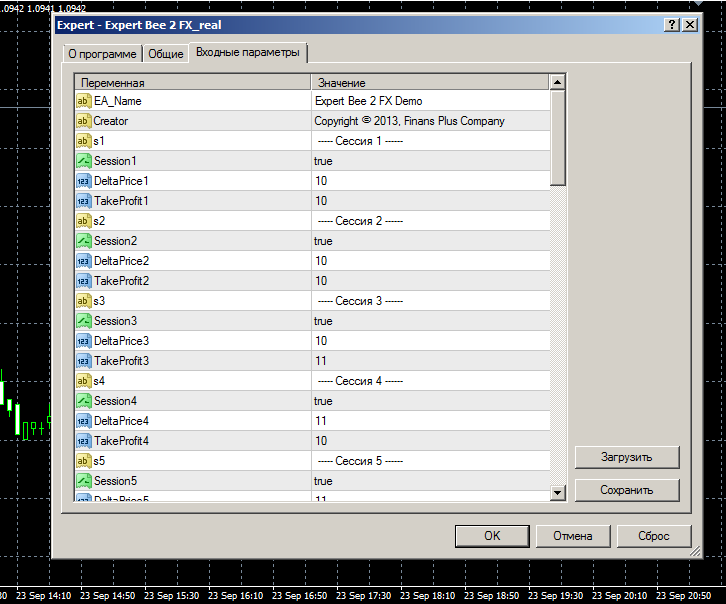Click the string icon beside EA_Name
The height and width of the screenshot is (604, 726).
coord(83,101)
